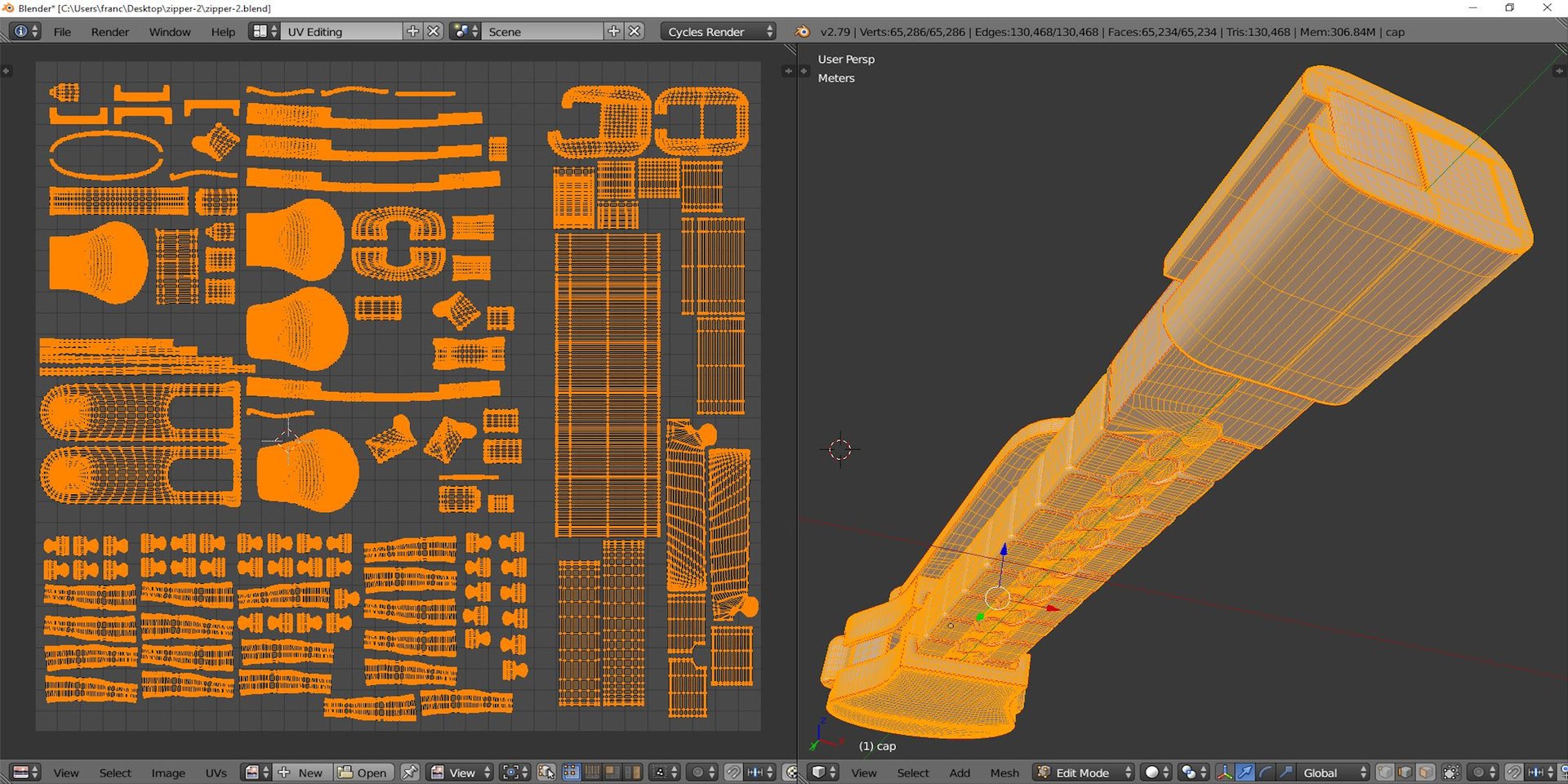Open the Info editor type selector
1568x784 pixels.
coord(24,31)
